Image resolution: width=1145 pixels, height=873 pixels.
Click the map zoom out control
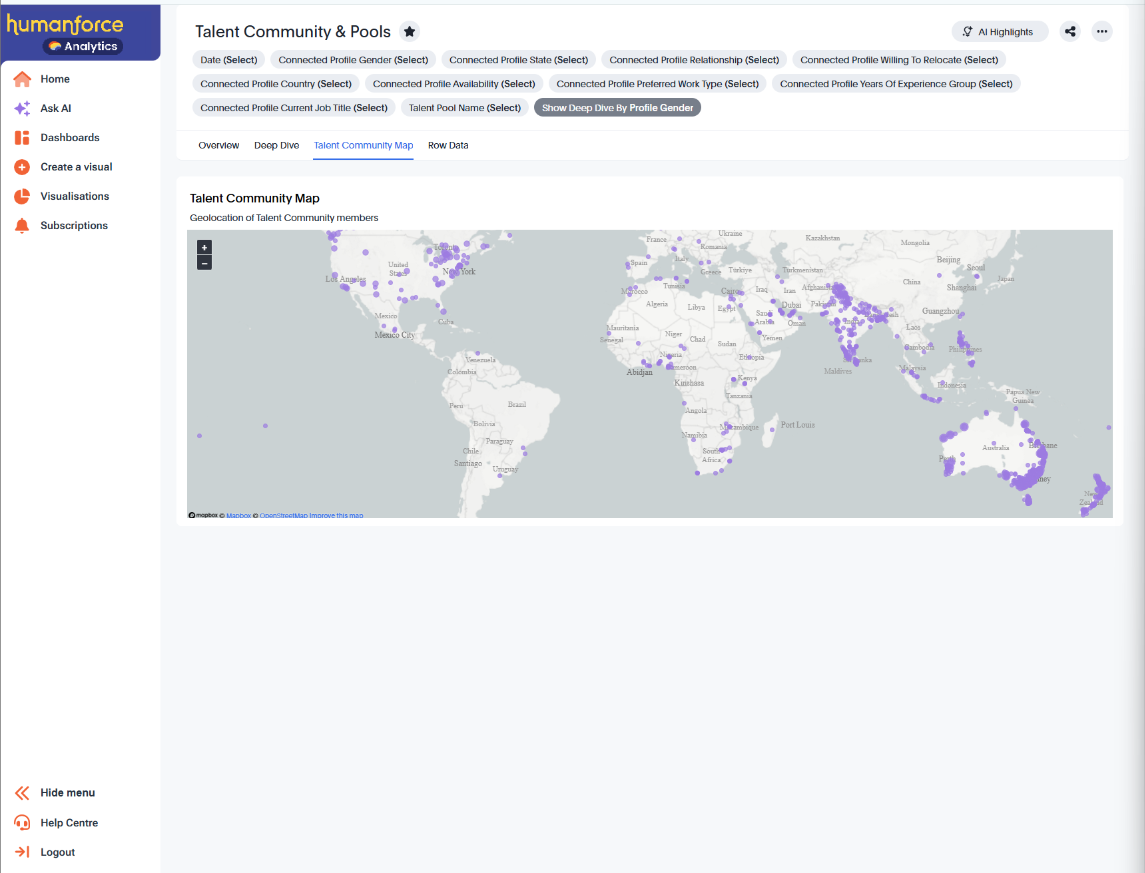pos(204,262)
